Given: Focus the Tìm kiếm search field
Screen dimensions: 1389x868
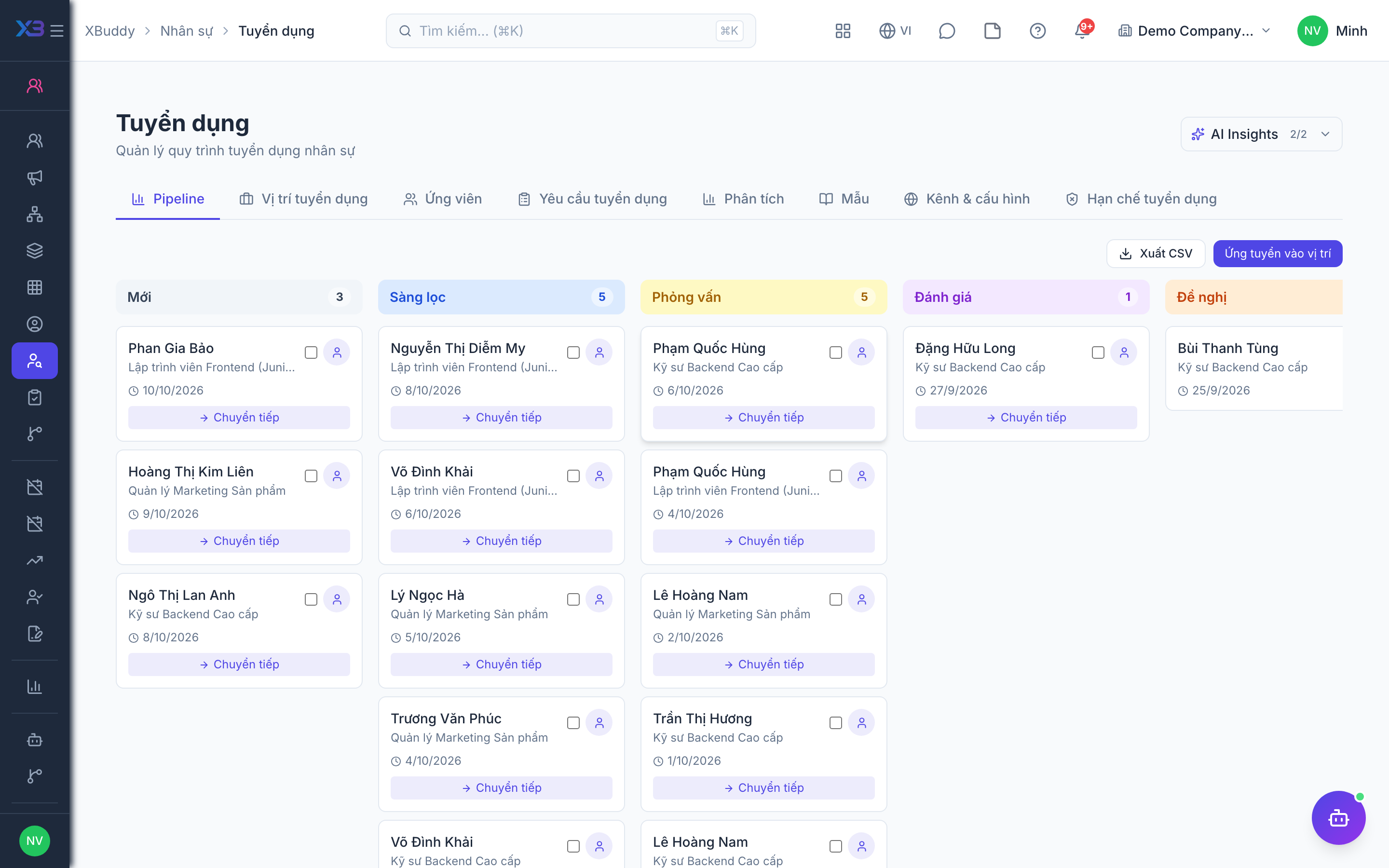Looking at the screenshot, I should point(571,31).
